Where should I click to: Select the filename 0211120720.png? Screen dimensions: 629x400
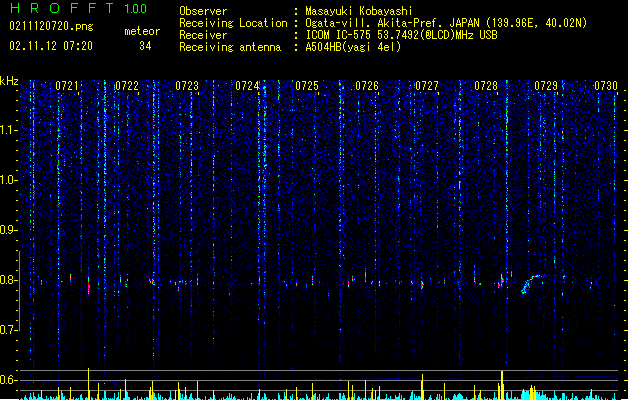[51, 27]
